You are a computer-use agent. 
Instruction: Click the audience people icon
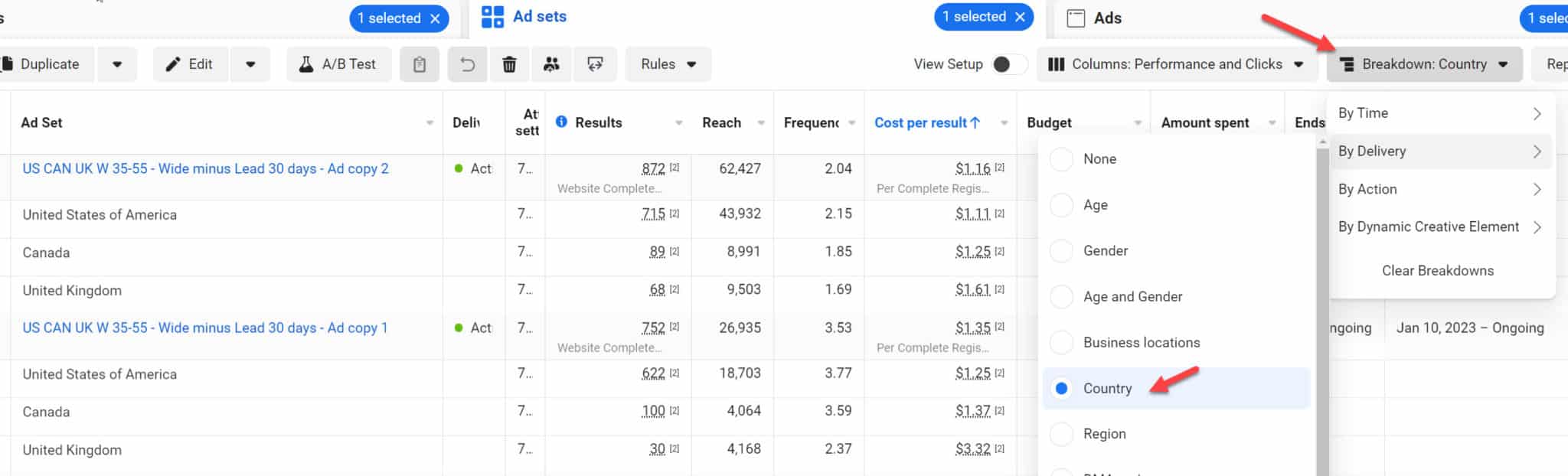coord(551,64)
